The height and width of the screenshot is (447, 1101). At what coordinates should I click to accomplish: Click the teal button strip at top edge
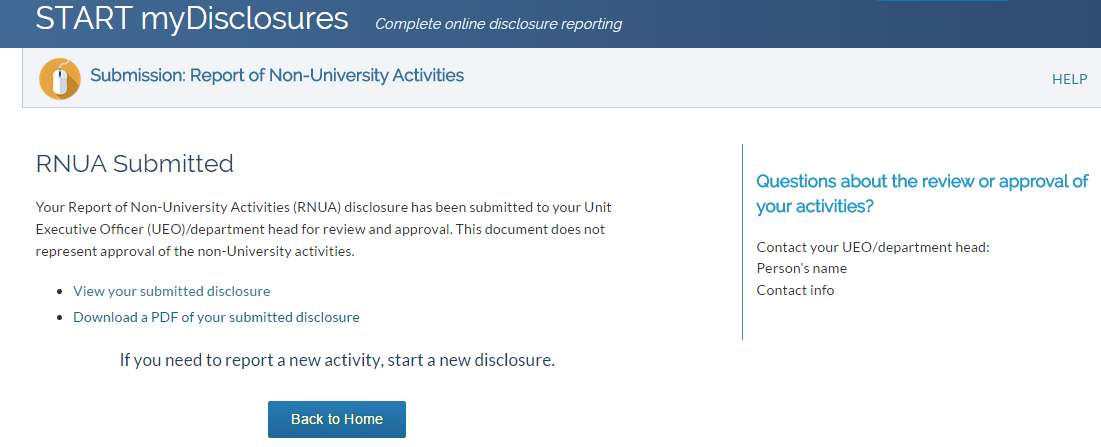[942, 1]
